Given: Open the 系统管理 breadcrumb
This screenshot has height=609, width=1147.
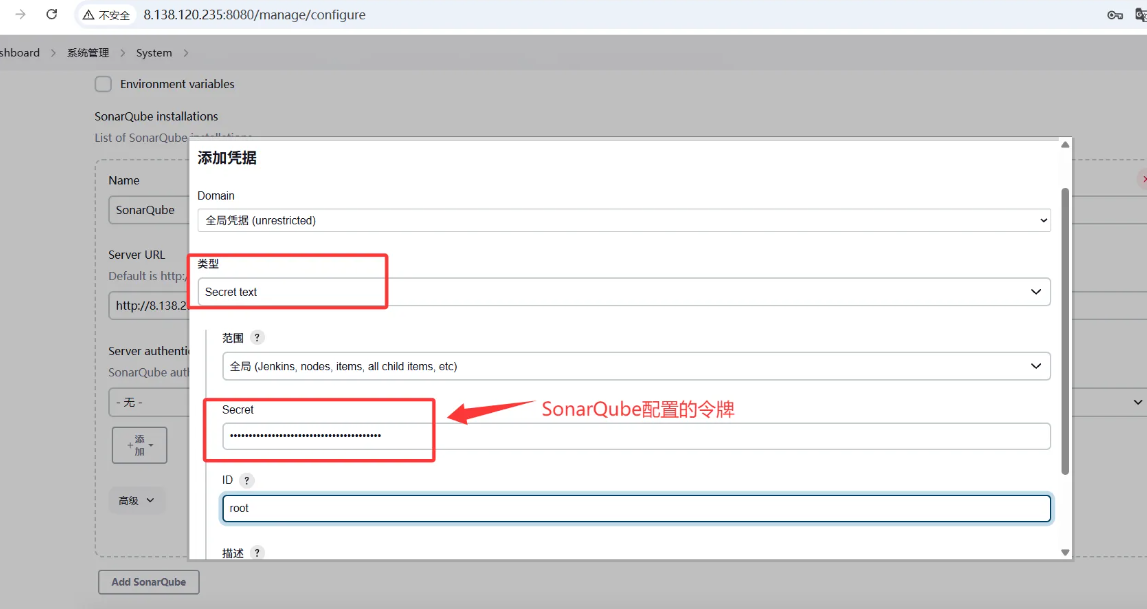Looking at the screenshot, I should coord(88,53).
